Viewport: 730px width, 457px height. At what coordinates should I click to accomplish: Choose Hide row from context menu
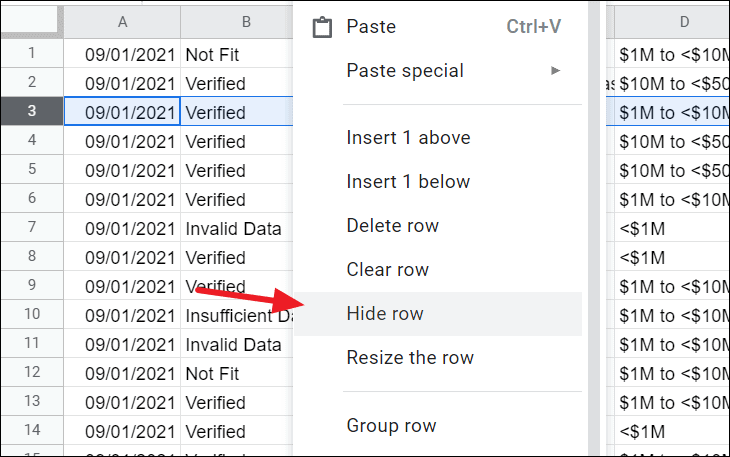click(x=438, y=314)
